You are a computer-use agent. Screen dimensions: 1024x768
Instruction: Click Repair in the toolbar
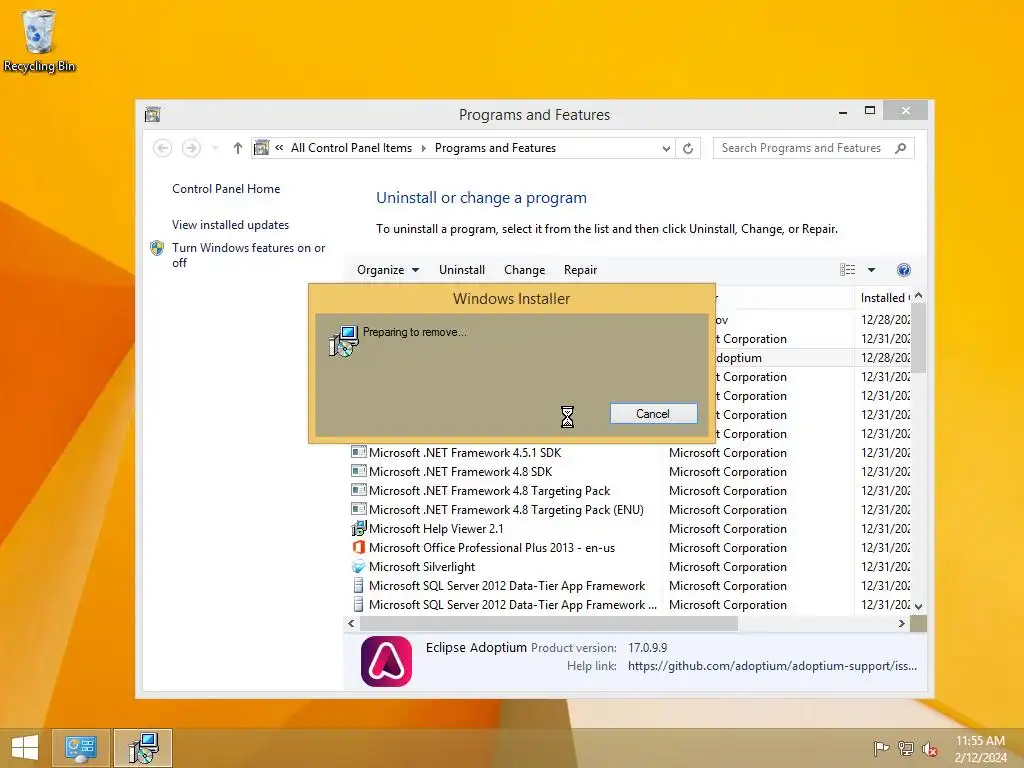pos(581,270)
